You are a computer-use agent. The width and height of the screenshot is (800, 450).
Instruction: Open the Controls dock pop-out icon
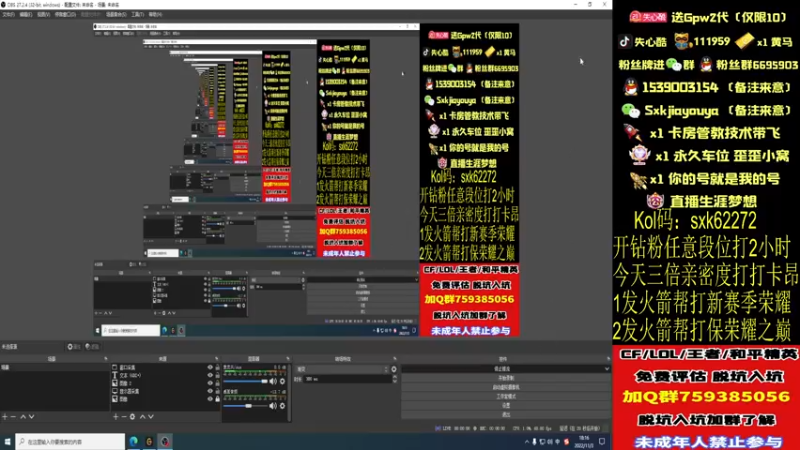click(x=608, y=359)
